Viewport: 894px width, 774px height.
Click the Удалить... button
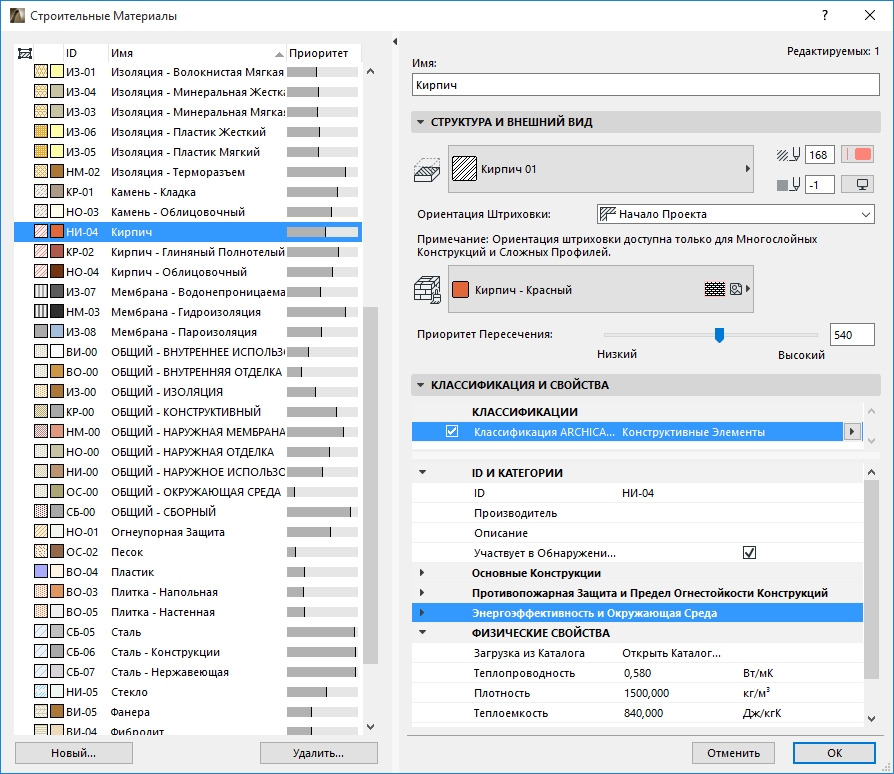click(x=318, y=753)
